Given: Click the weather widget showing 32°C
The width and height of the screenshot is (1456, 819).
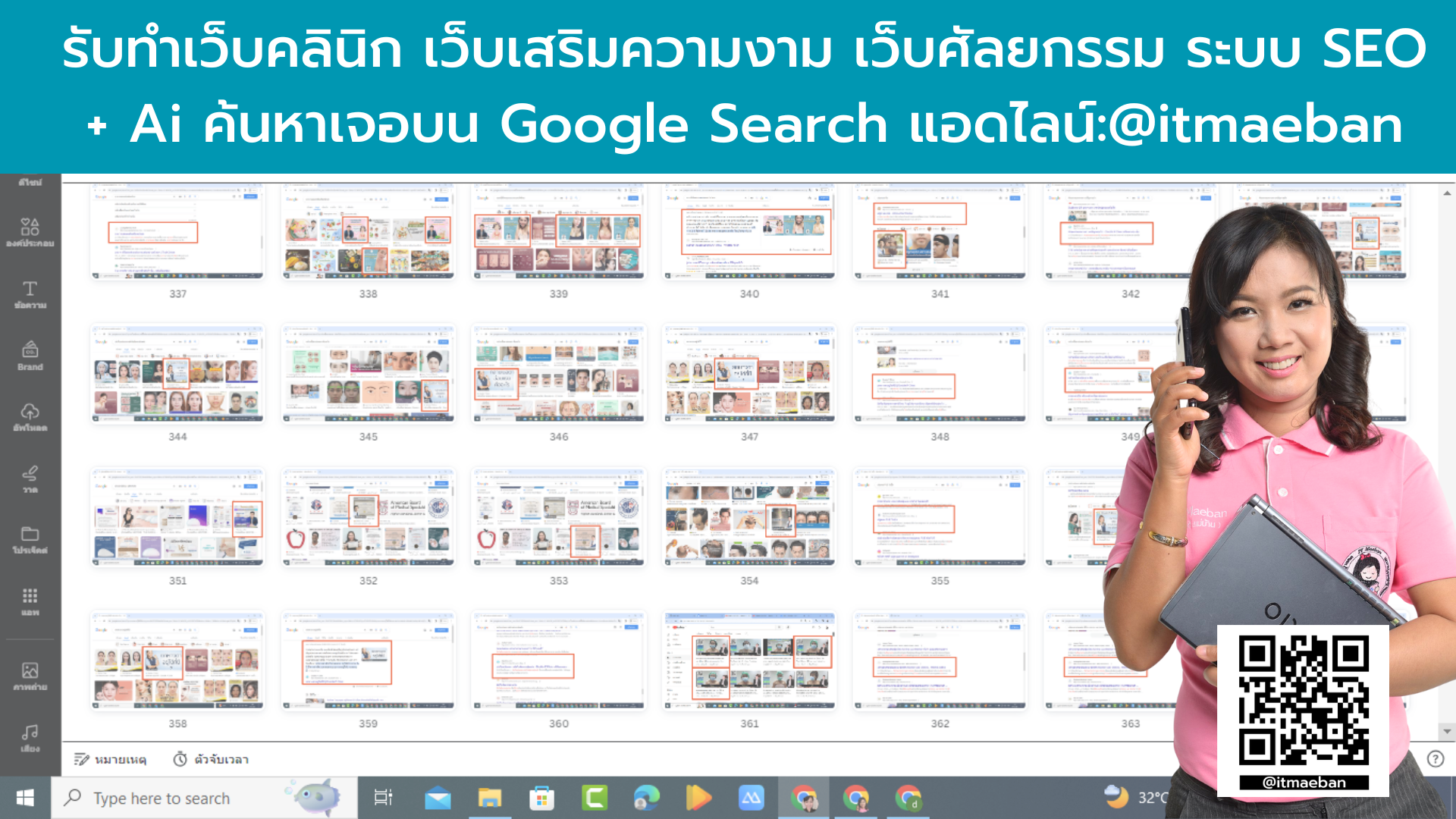Looking at the screenshot, I should 1134,797.
